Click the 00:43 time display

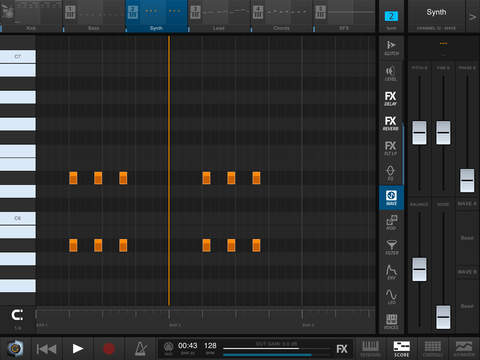pyautogui.click(x=187, y=346)
